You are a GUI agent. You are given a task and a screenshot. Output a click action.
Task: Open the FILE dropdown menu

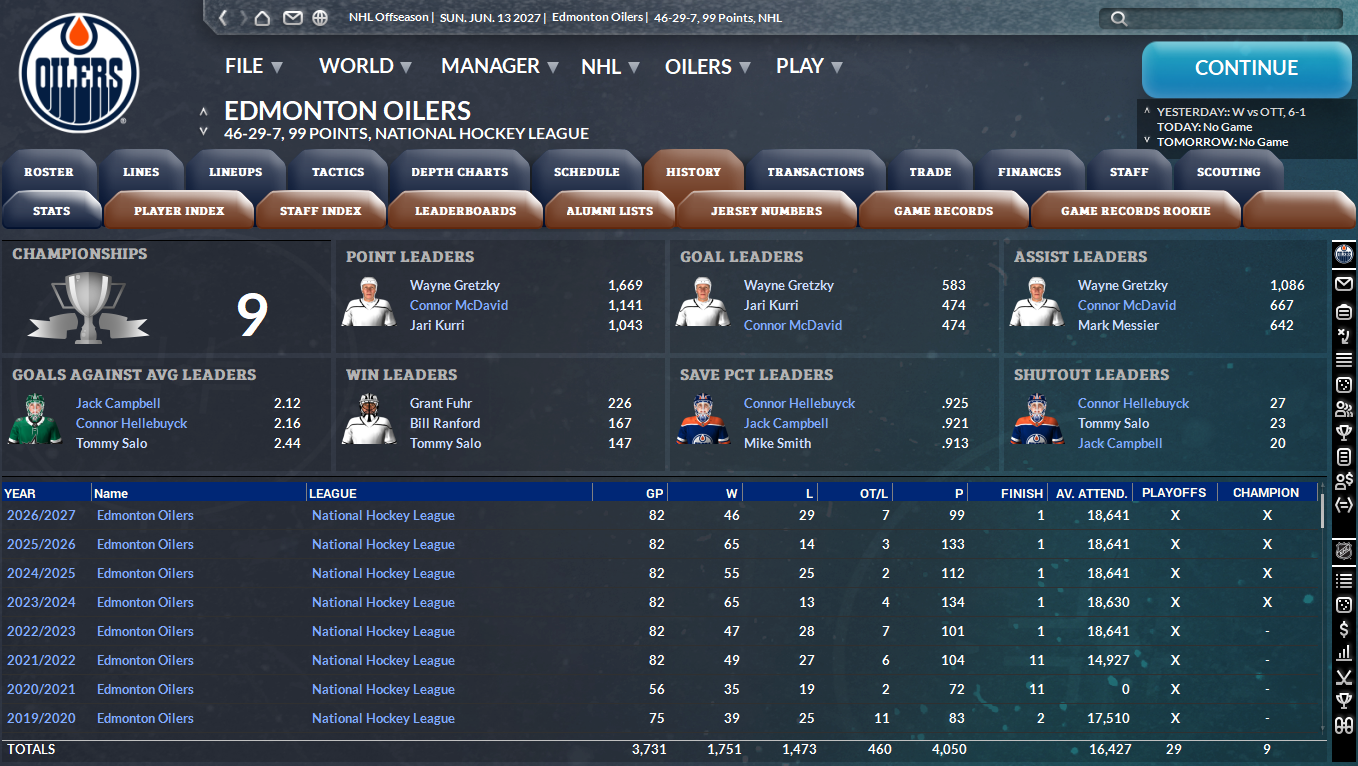point(254,66)
